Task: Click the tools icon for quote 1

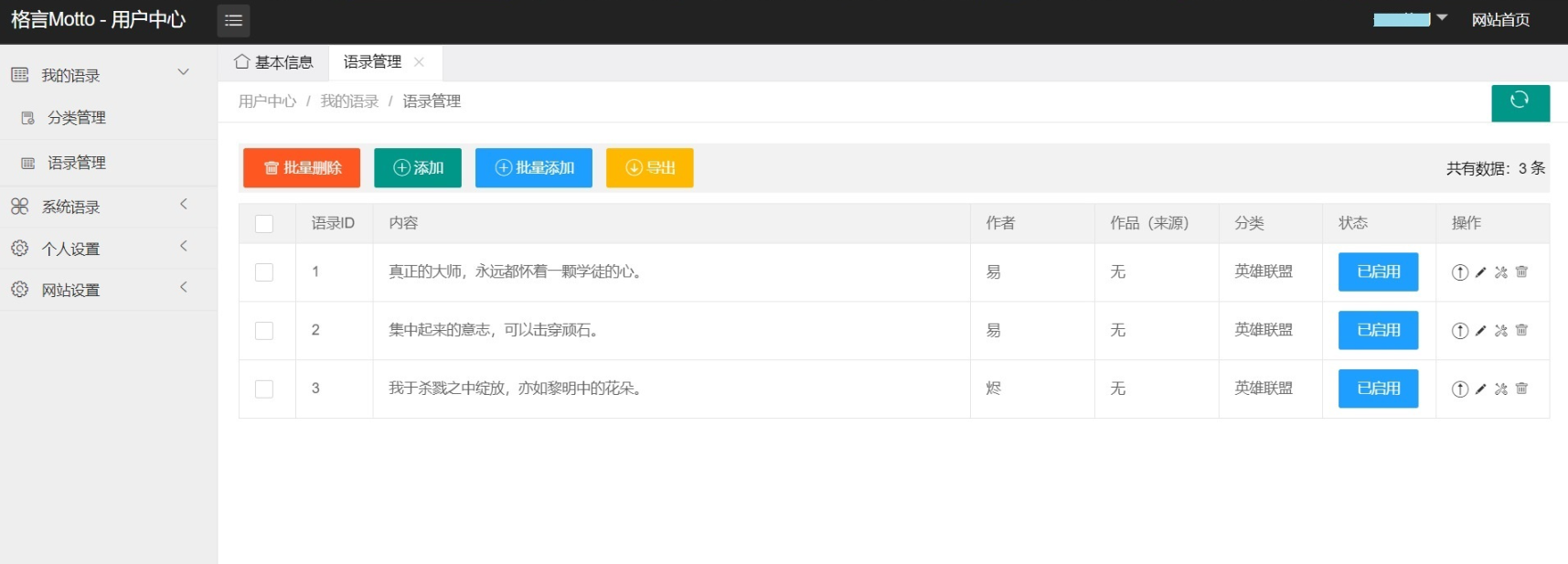Action: pyautogui.click(x=1500, y=272)
